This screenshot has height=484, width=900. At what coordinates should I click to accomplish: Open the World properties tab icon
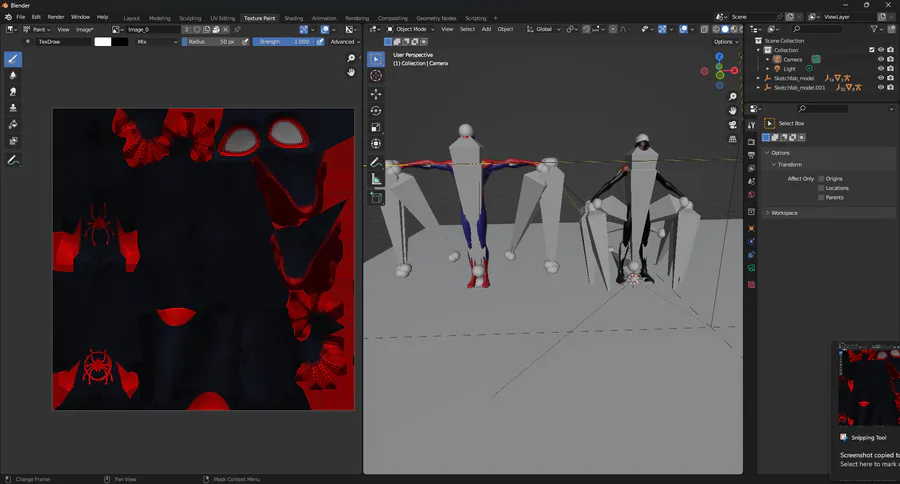(751, 195)
